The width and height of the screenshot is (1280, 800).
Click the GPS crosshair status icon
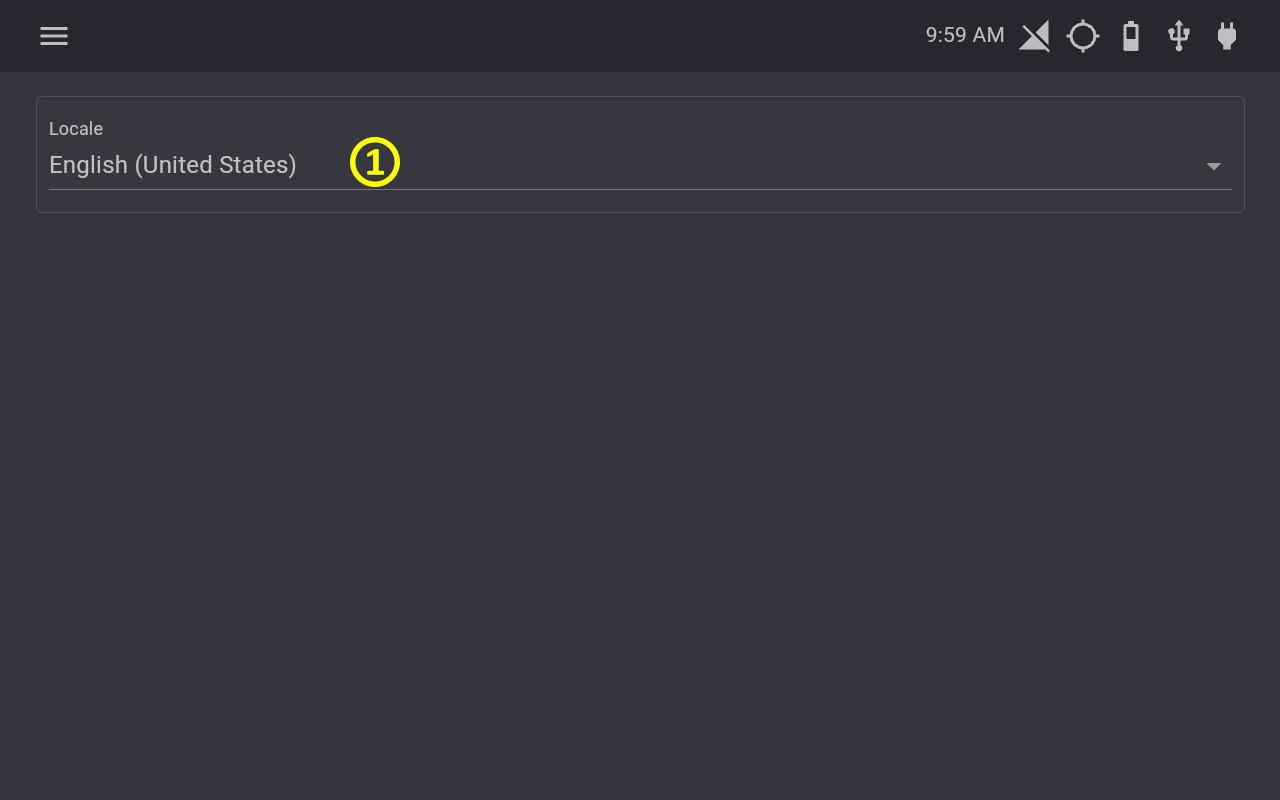point(1083,36)
